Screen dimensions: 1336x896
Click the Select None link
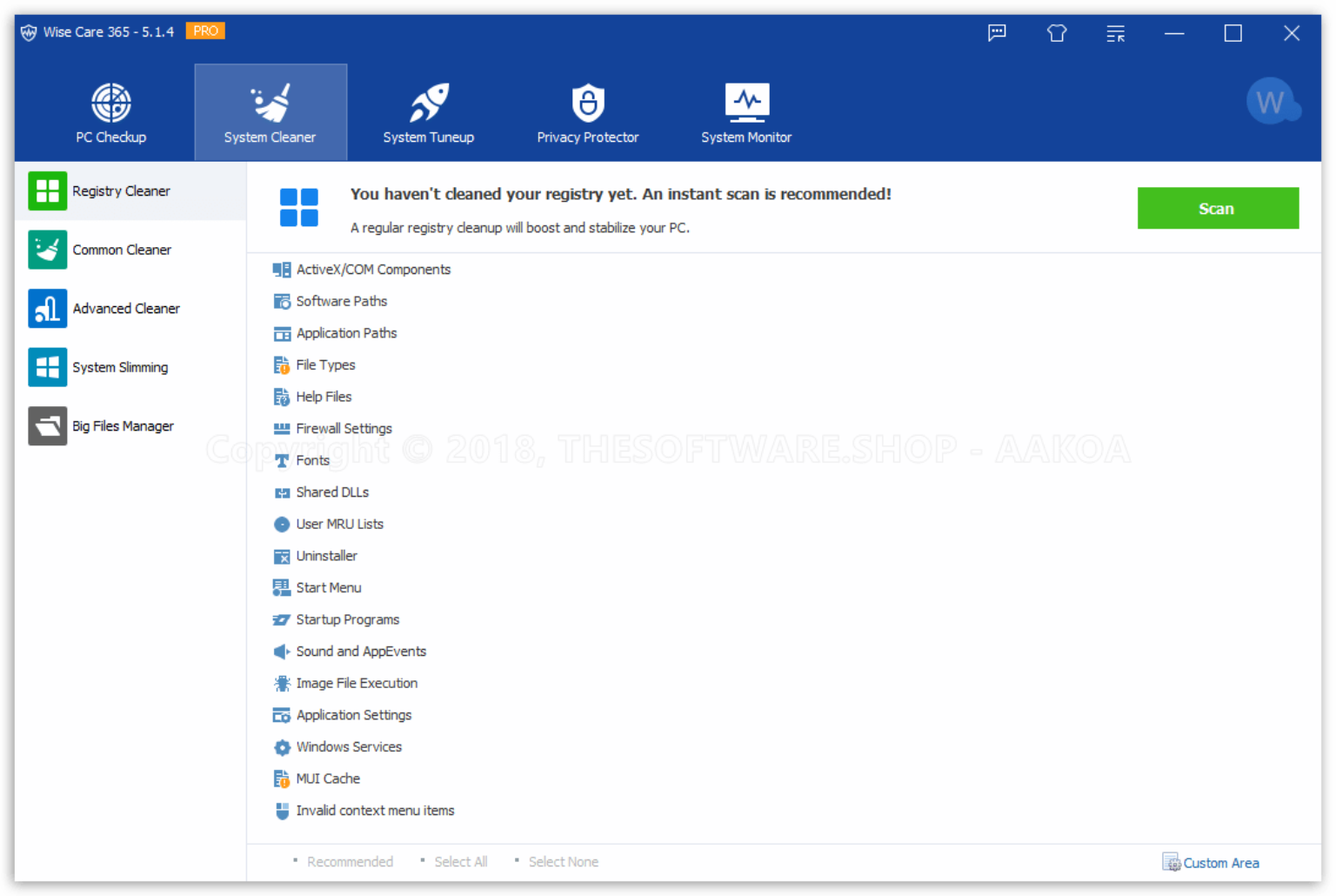[x=564, y=862]
